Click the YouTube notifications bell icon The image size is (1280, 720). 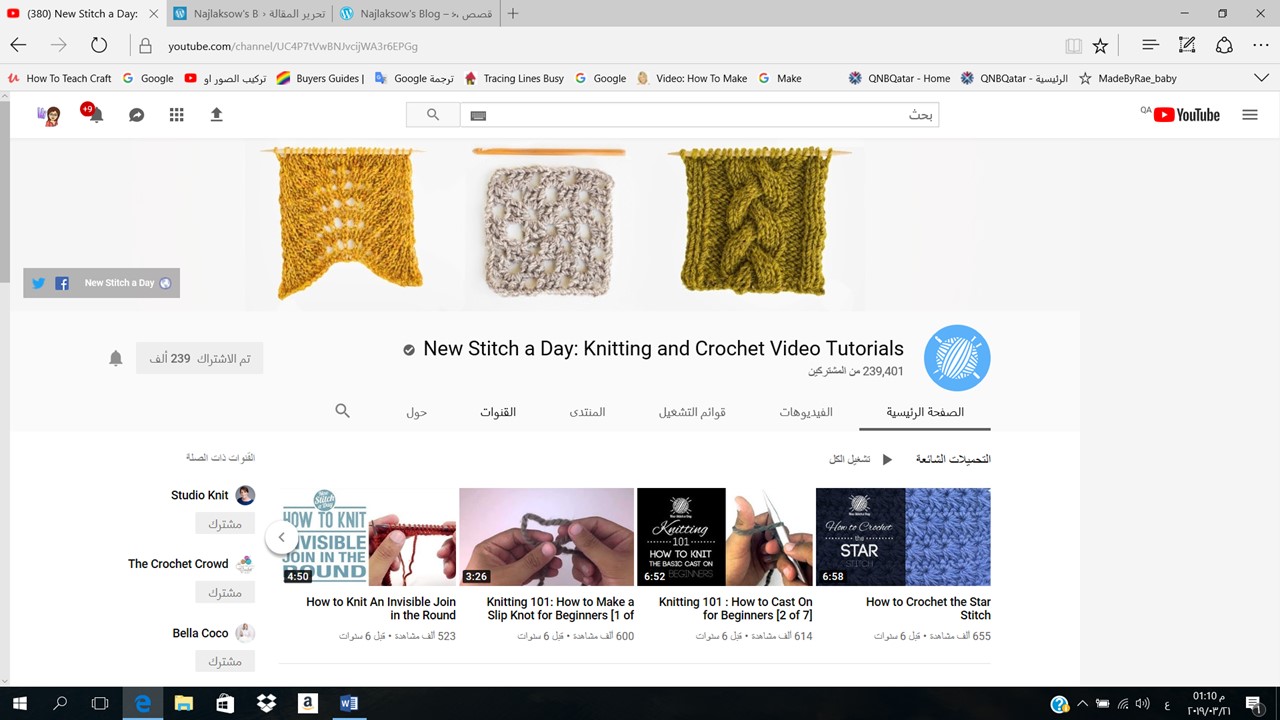tap(96, 115)
